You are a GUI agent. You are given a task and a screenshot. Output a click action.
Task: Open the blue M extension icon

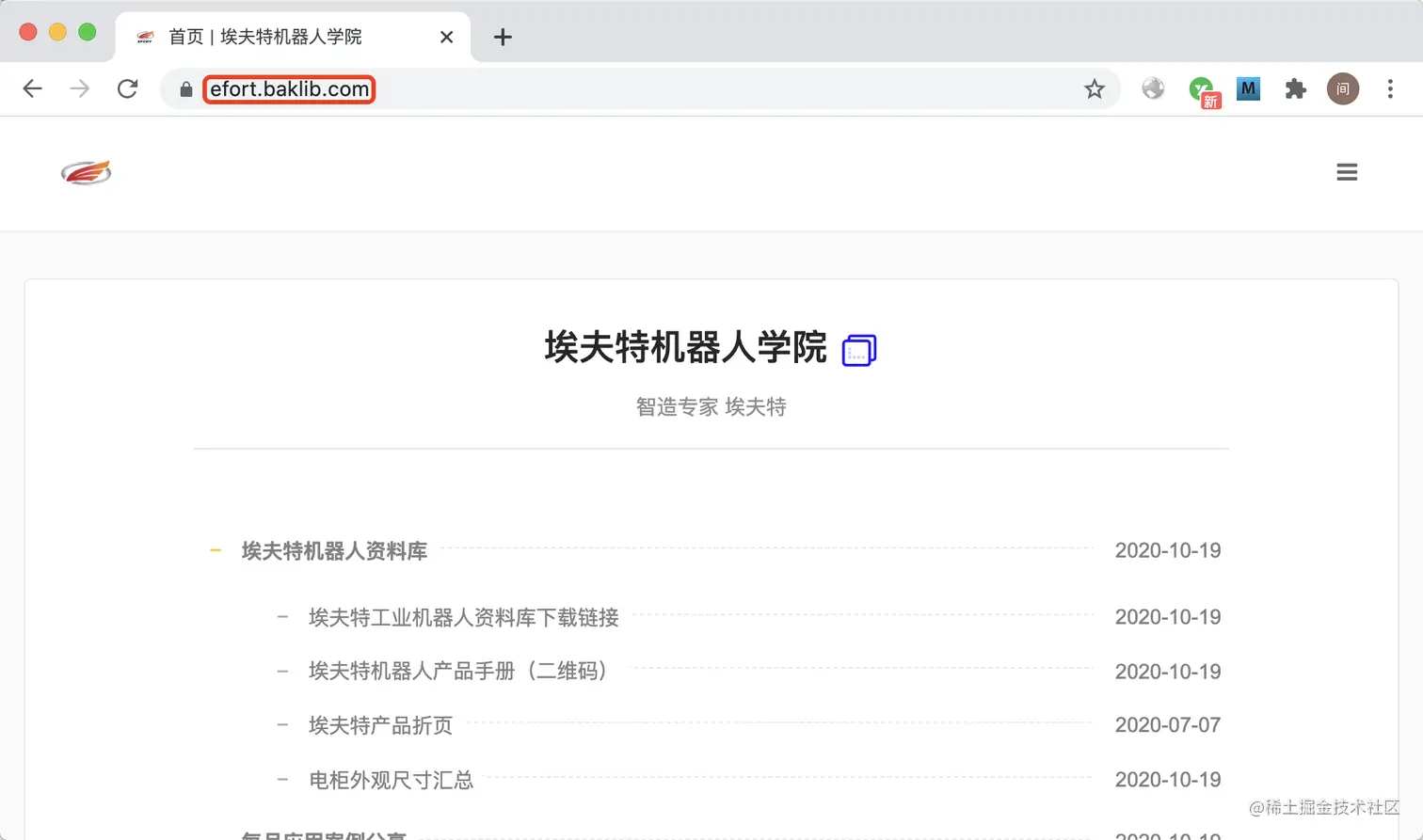pos(1248,88)
